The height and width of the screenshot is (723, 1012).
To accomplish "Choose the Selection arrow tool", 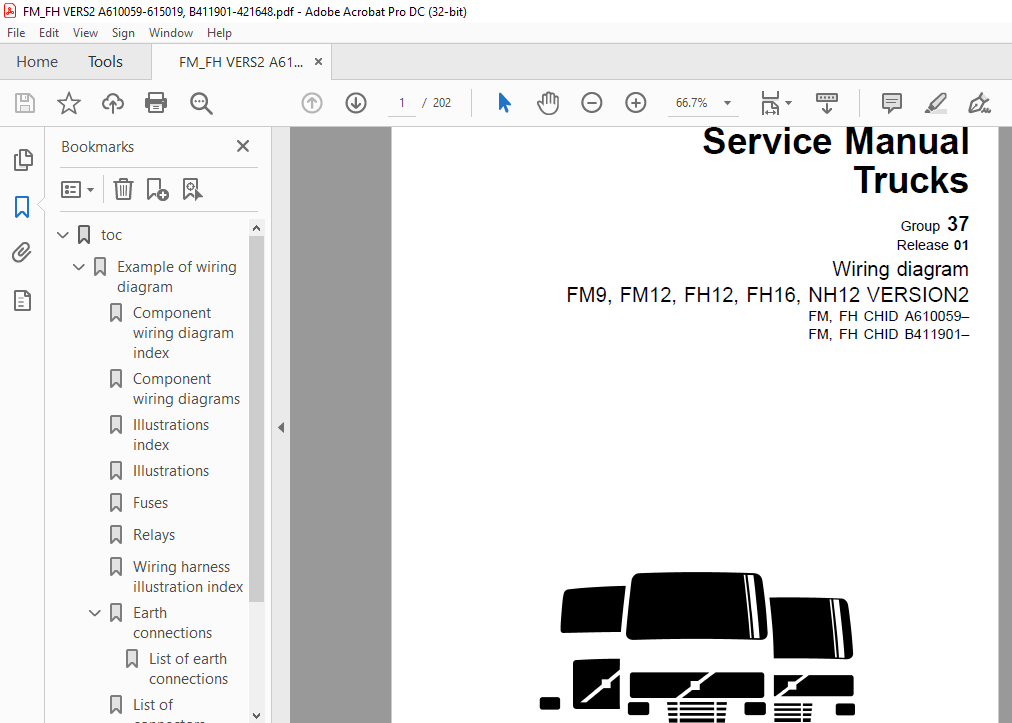I will (x=504, y=103).
